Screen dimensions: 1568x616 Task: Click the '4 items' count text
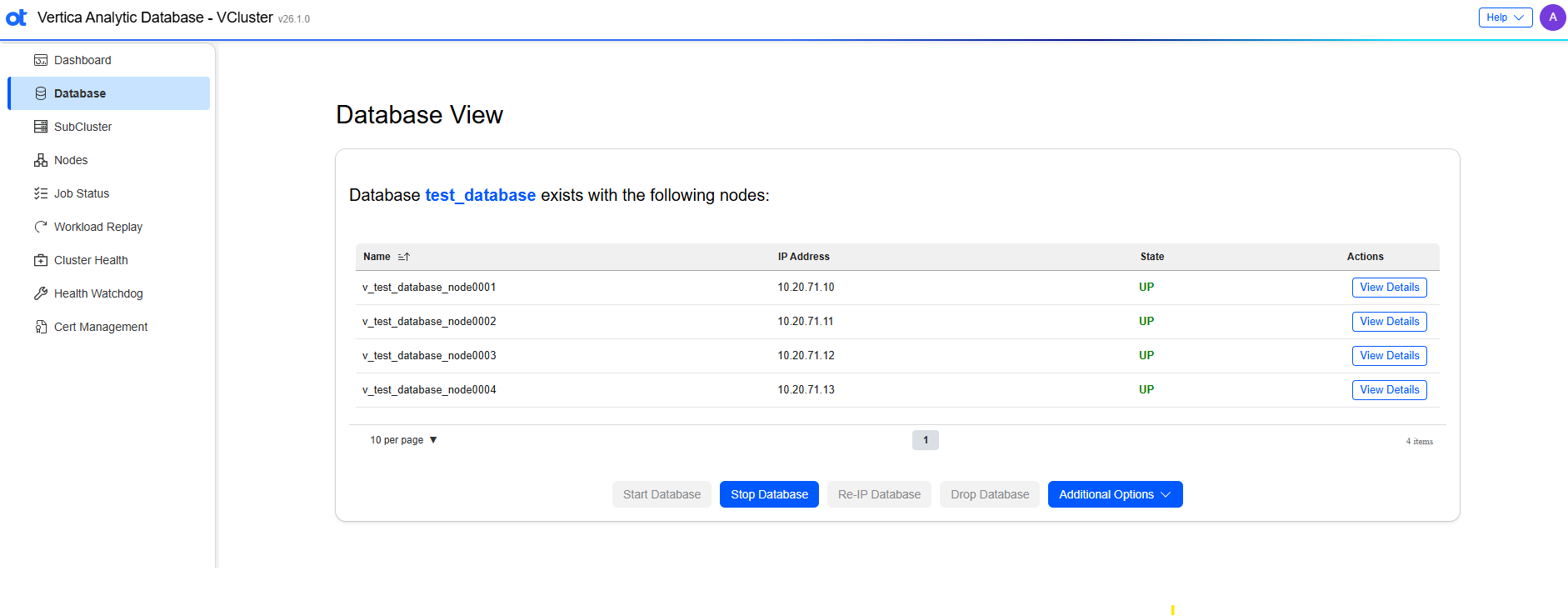click(x=1420, y=442)
